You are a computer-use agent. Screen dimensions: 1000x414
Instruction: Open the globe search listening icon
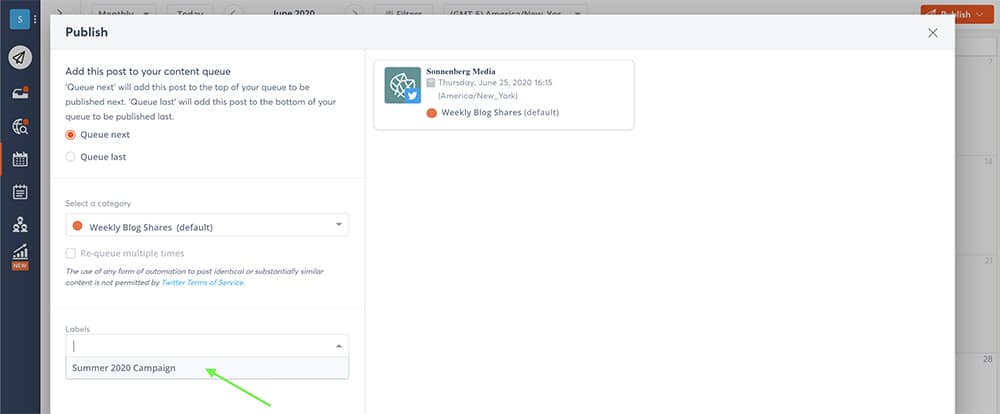(x=20, y=126)
